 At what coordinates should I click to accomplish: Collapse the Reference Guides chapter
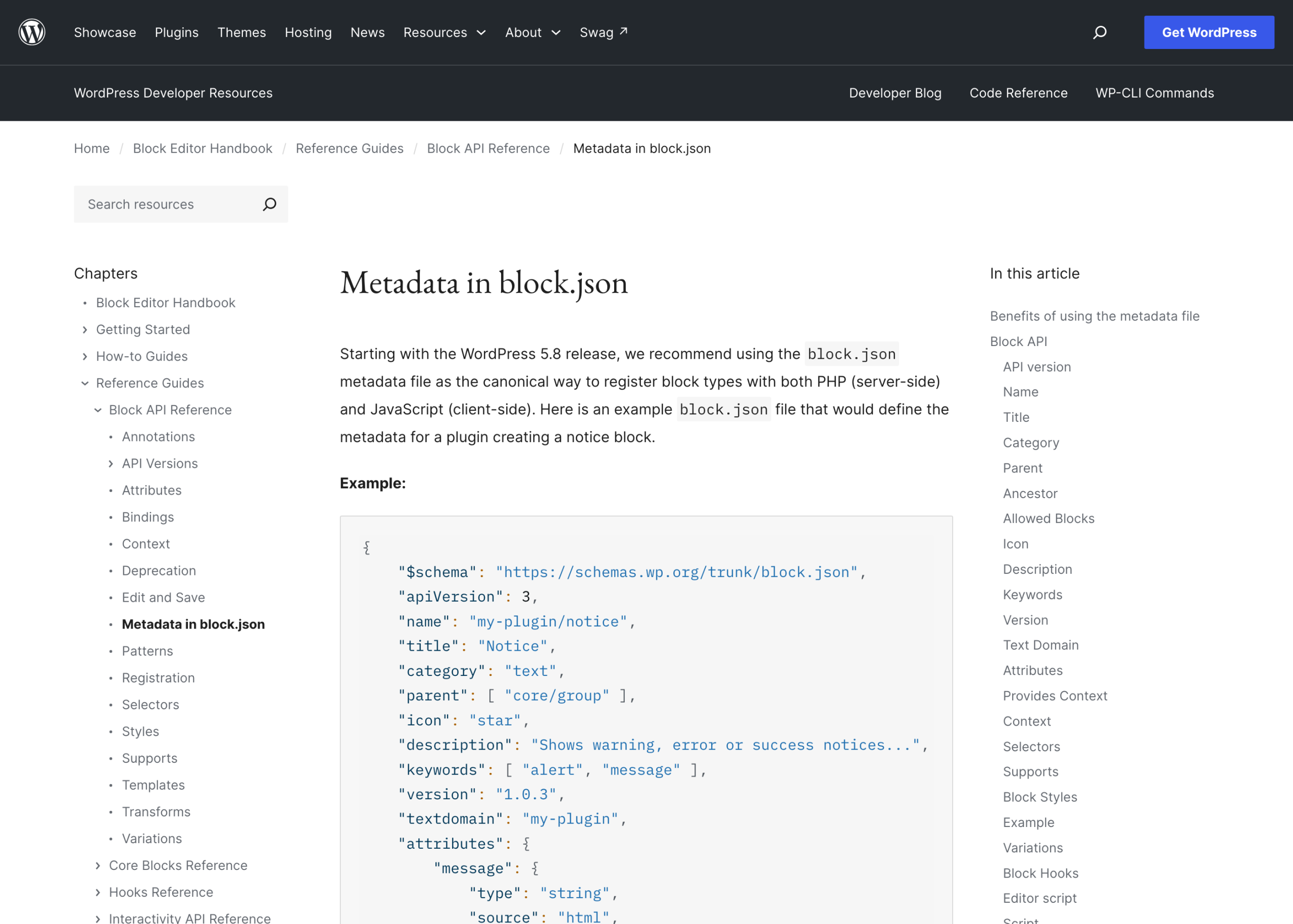tap(85, 383)
